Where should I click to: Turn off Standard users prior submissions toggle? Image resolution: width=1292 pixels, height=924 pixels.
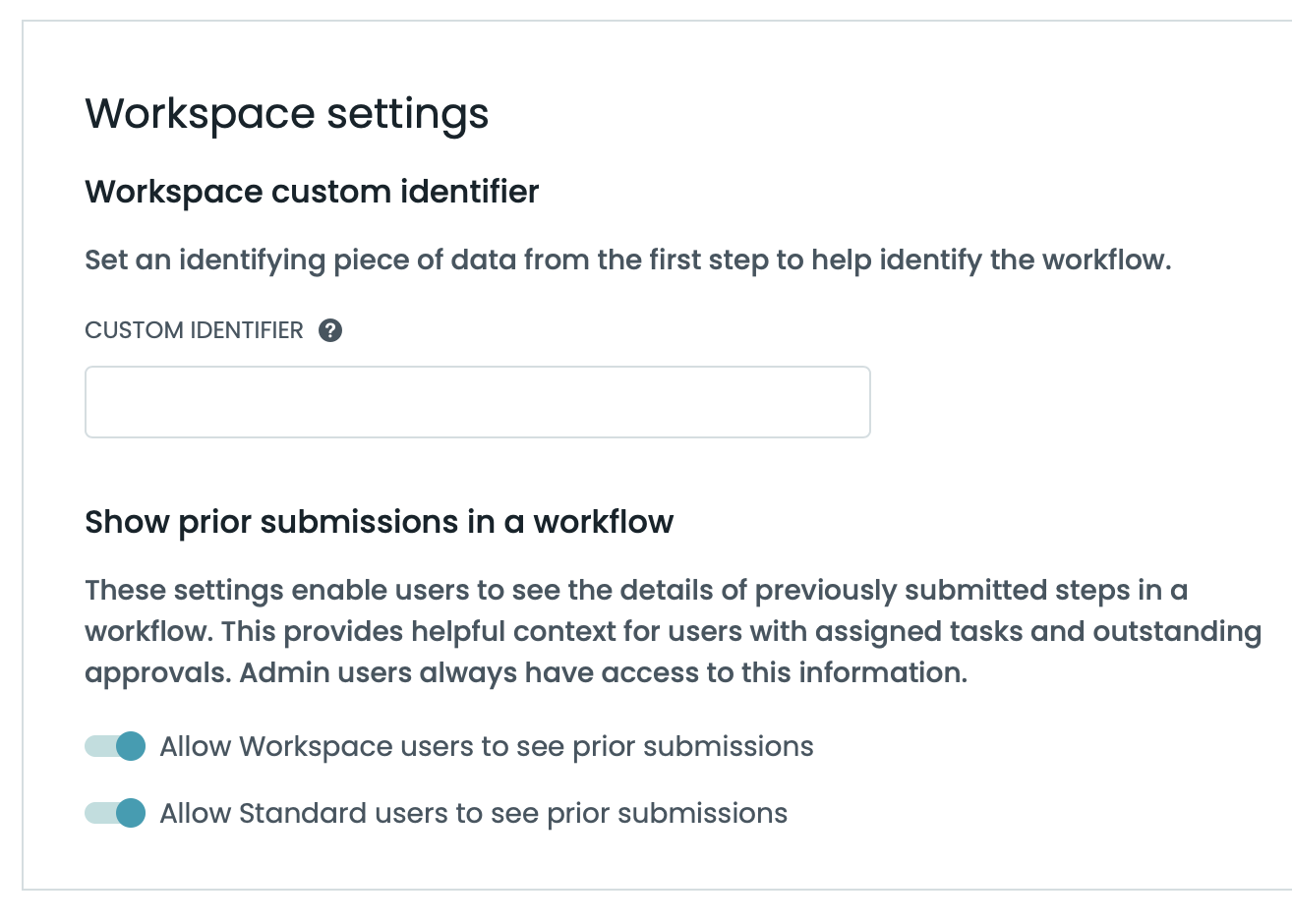point(116,813)
